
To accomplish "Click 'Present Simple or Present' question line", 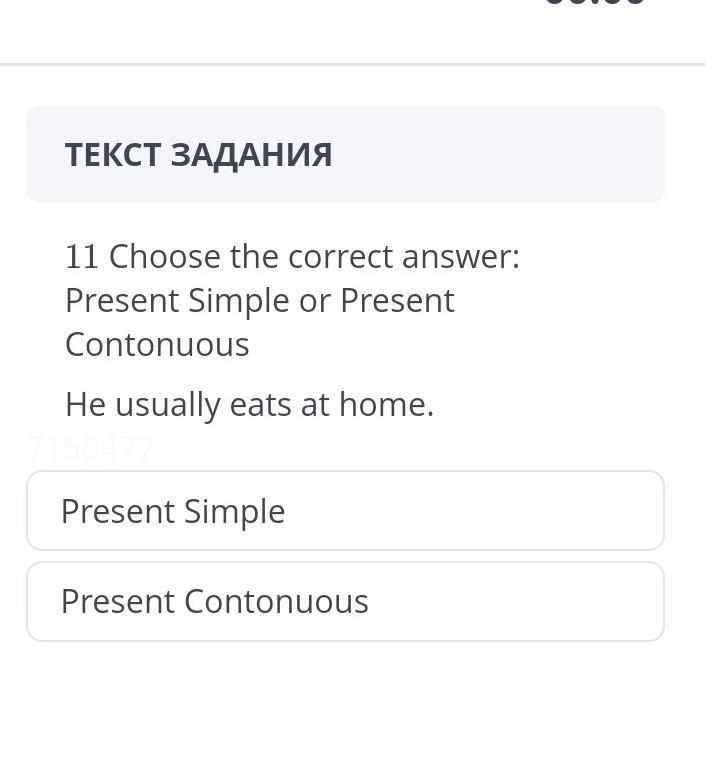I will pos(259,301).
